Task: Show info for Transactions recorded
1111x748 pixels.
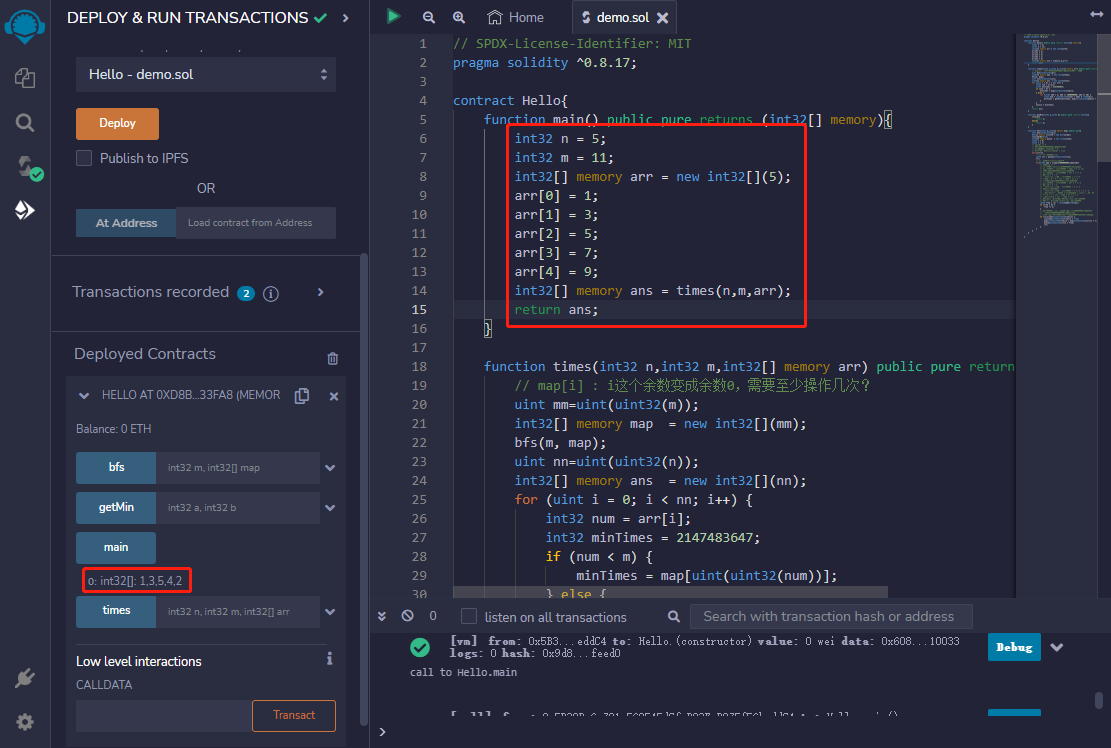Action: pos(271,293)
